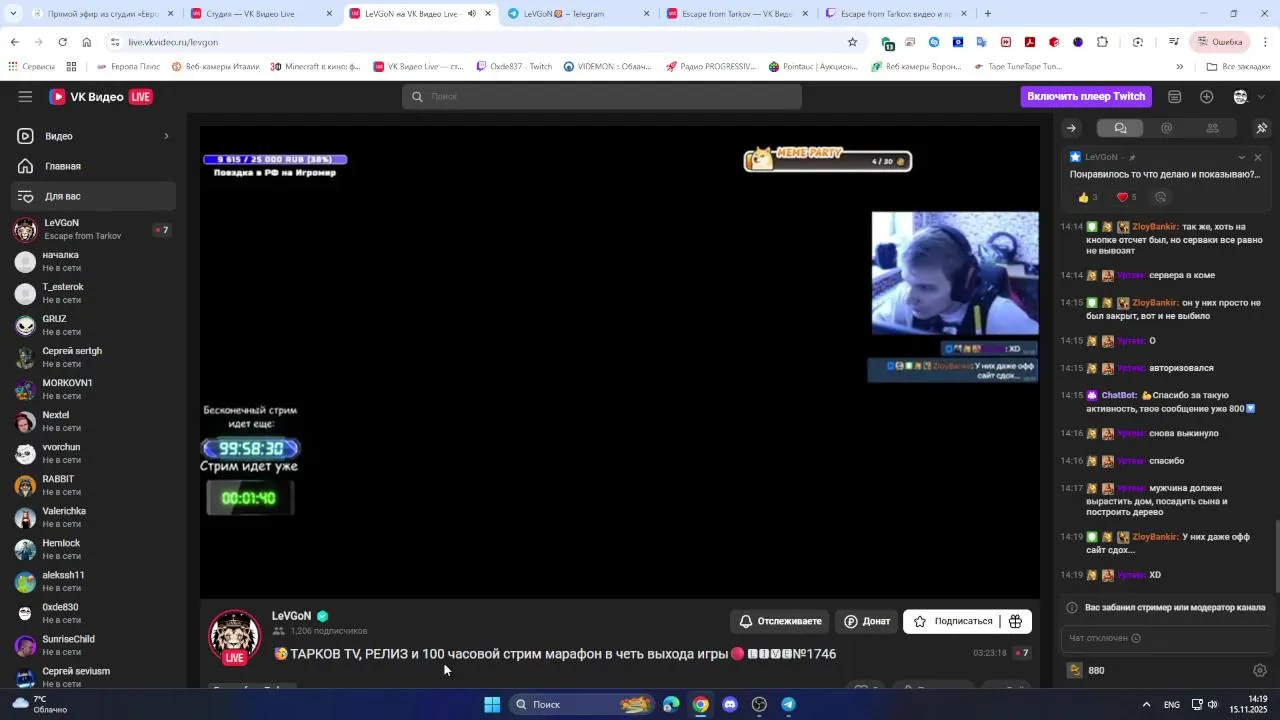The height and width of the screenshot is (720, 1280).
Task: Click the Поиск taskbar search box
Action: coord(583,704)
